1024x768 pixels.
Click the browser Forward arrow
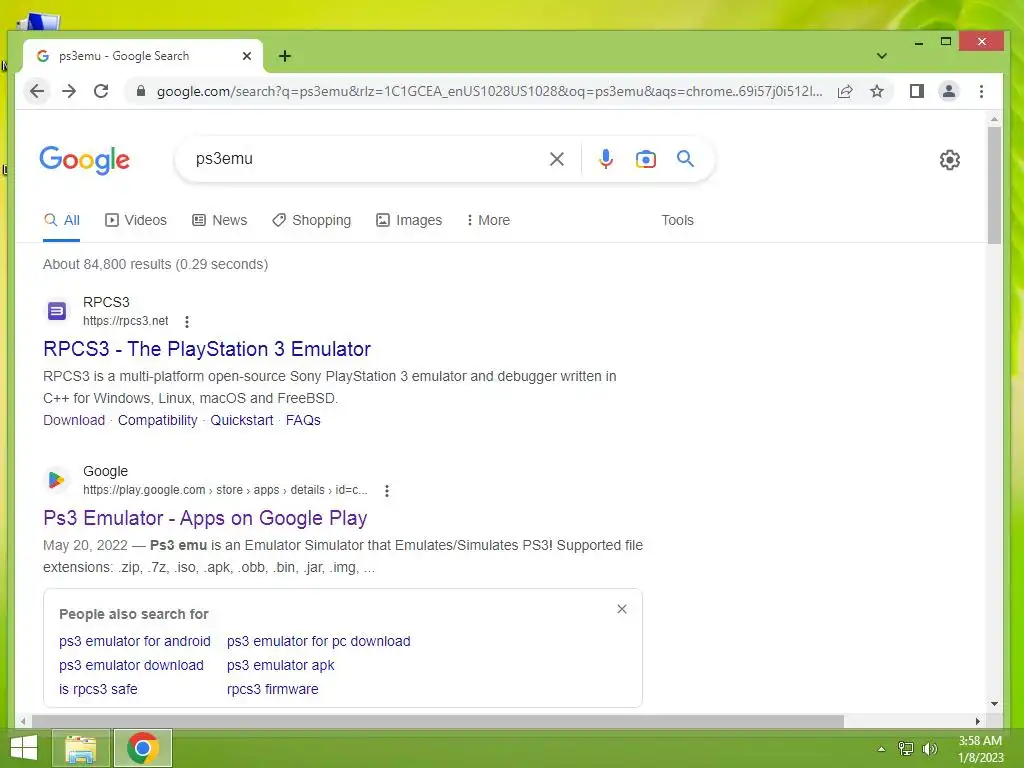[69, 91]
